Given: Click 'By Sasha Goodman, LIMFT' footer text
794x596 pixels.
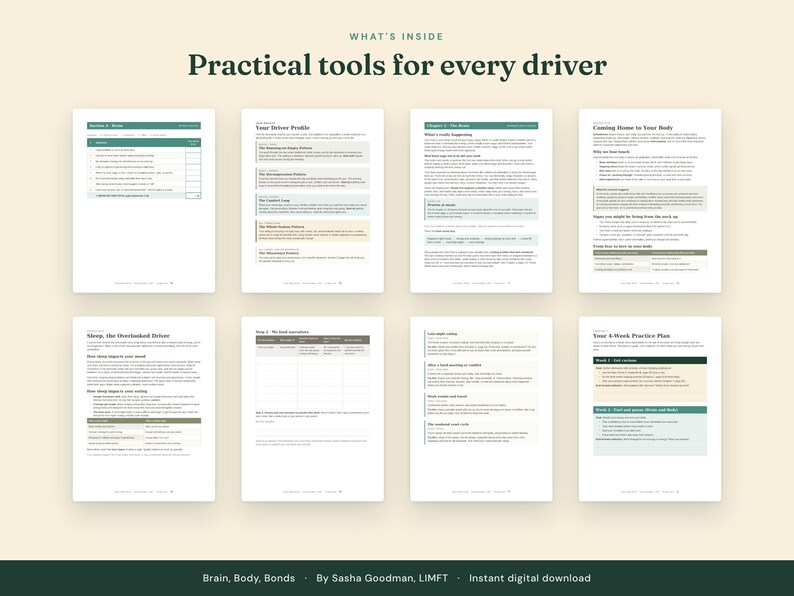Looking at the screenshot, I should pyautogui.click(x=382, y=578).
